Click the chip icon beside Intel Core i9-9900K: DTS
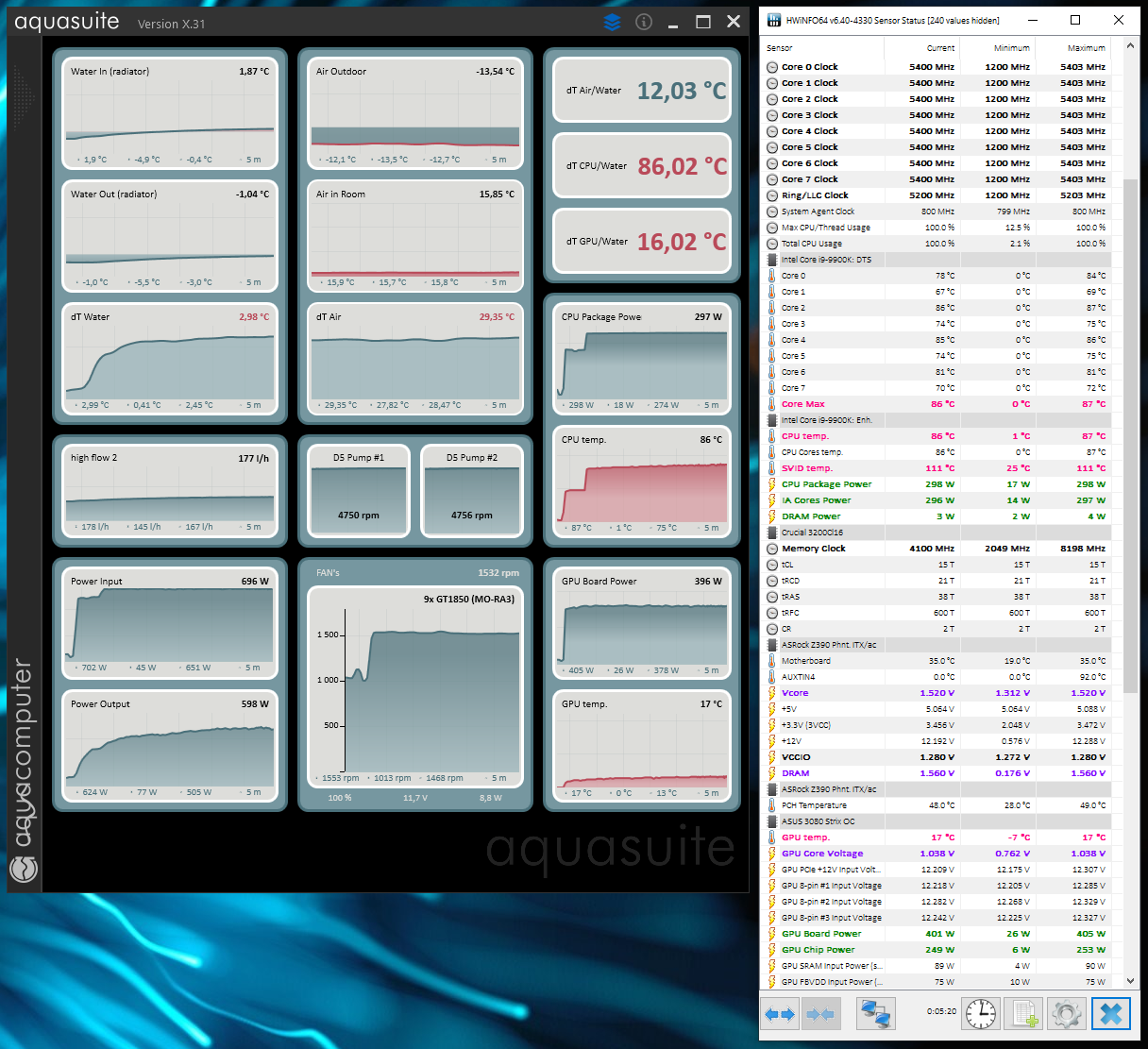1148x1049 pixels. tap(772, 260)
